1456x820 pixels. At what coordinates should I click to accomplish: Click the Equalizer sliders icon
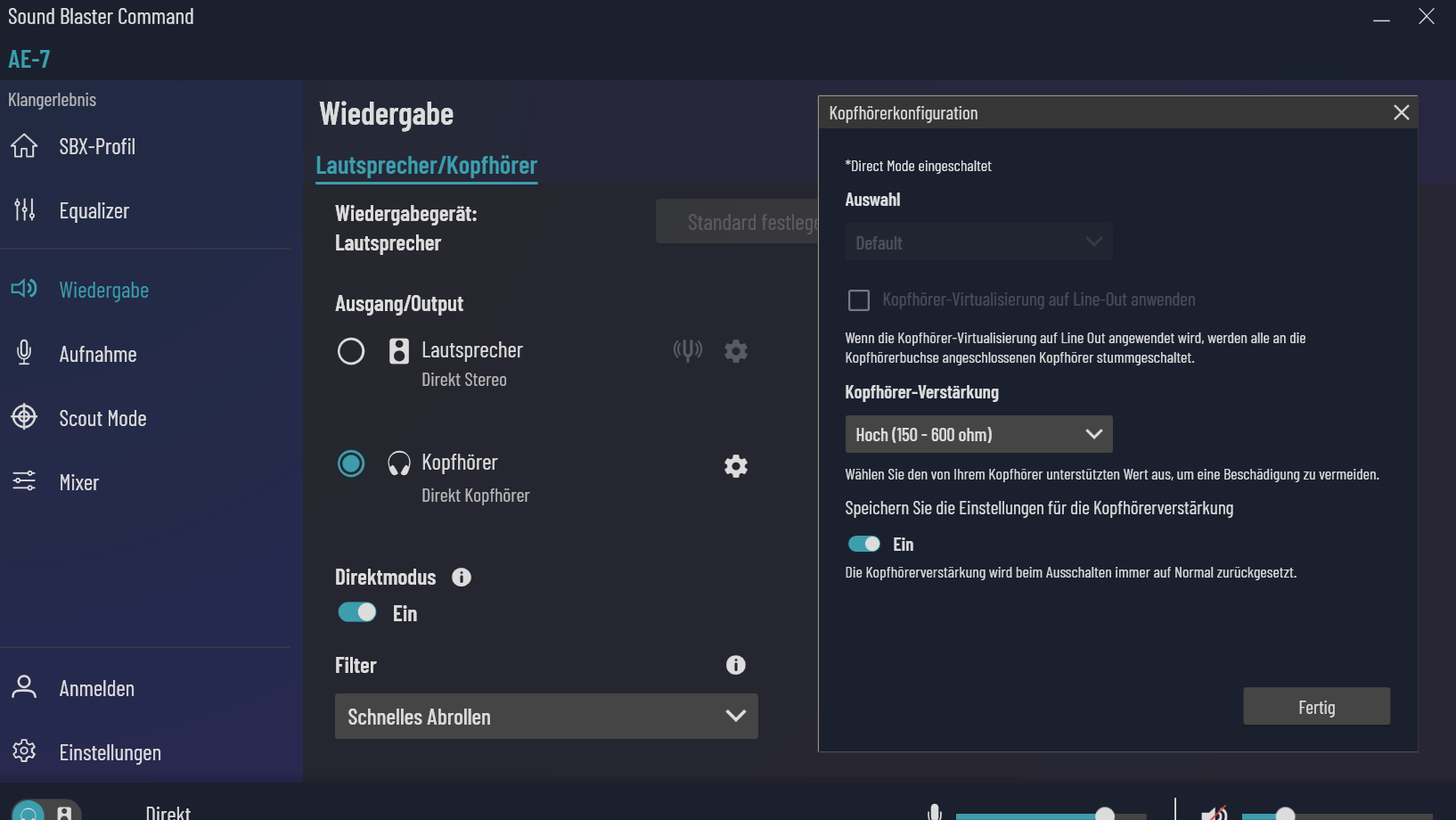24,210
